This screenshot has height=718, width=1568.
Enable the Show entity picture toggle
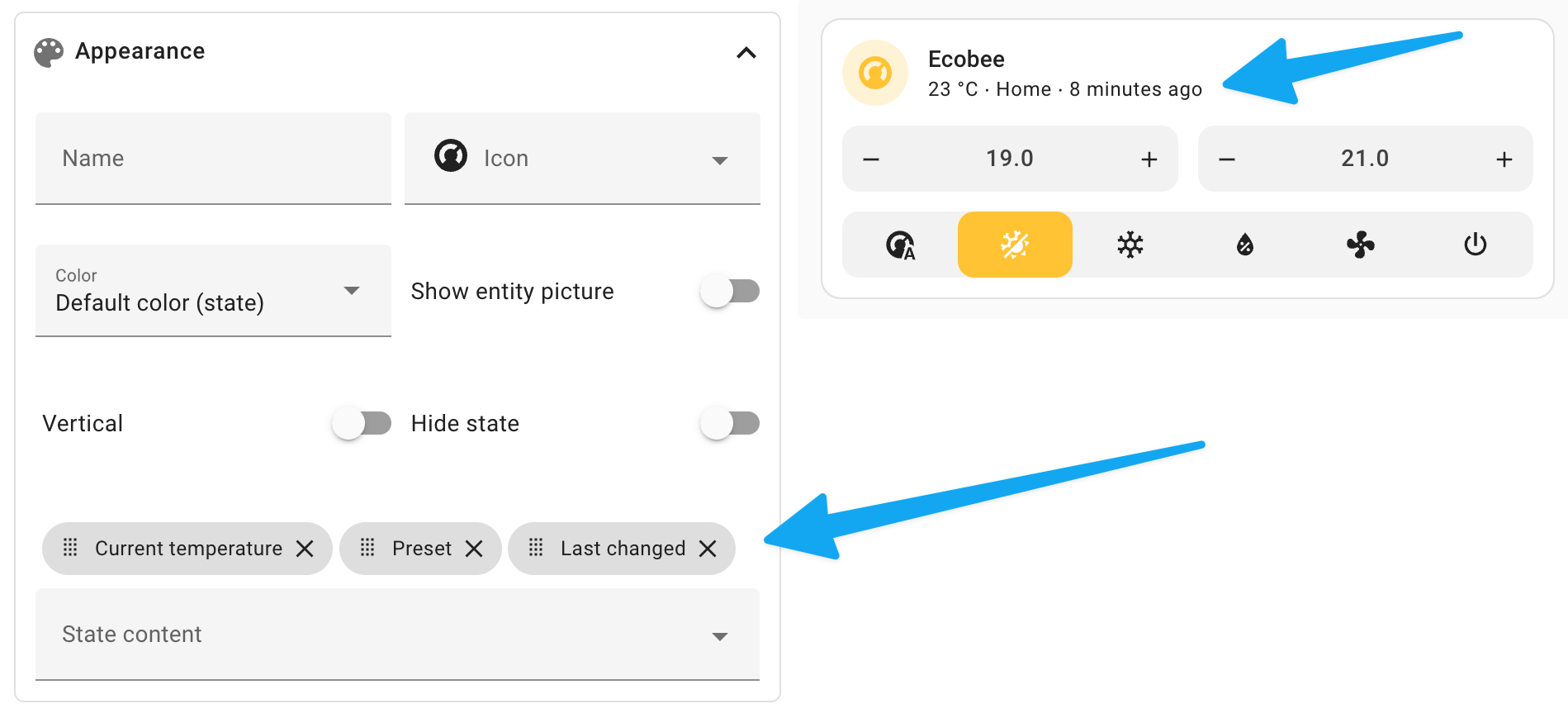(x=730, y=290)
